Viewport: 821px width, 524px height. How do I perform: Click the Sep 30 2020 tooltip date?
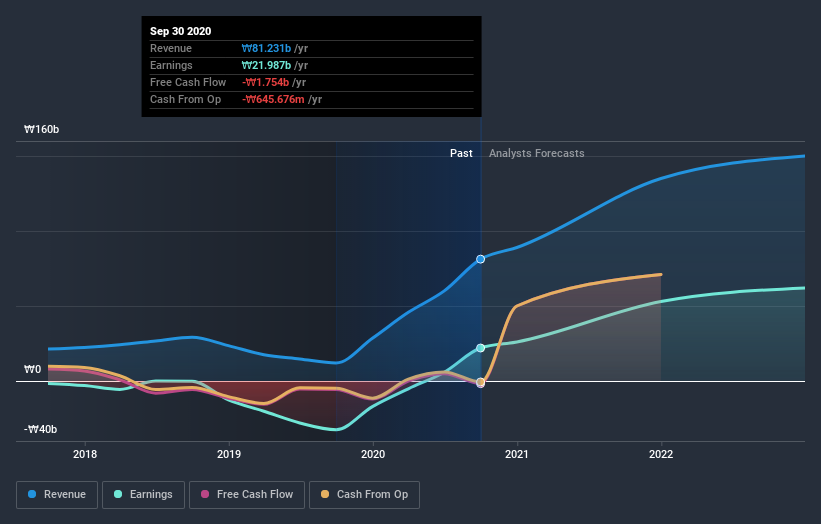[181, 31]
